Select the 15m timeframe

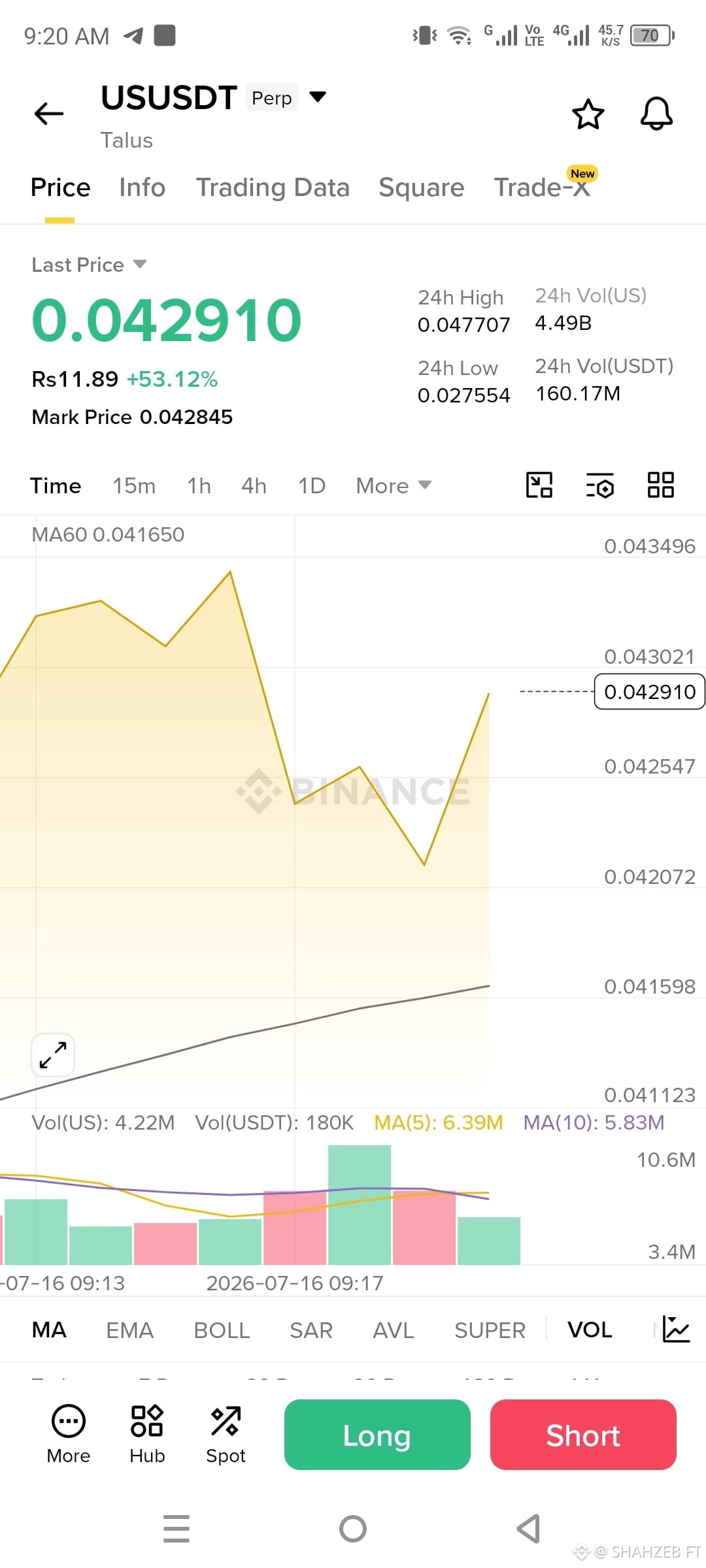click(134, 485)
